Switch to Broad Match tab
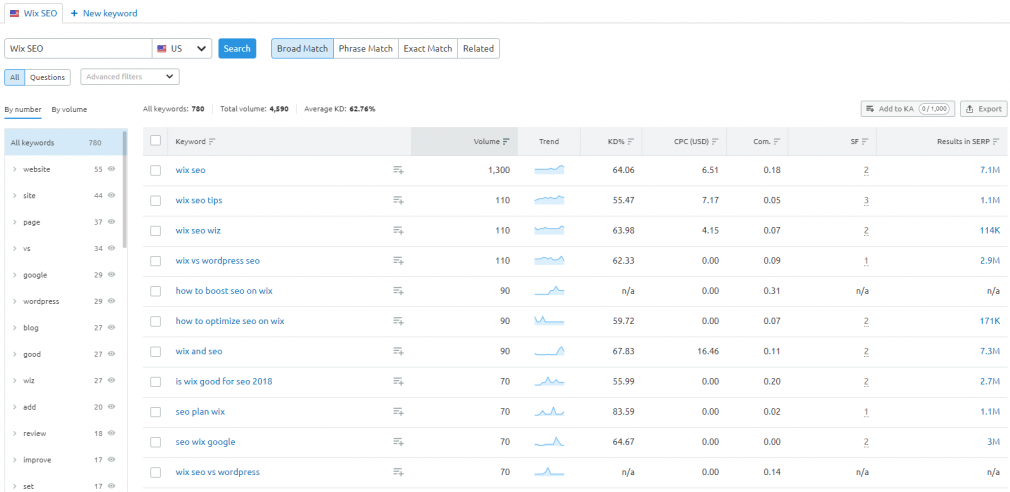1010x492 pixels. point(302,48)
